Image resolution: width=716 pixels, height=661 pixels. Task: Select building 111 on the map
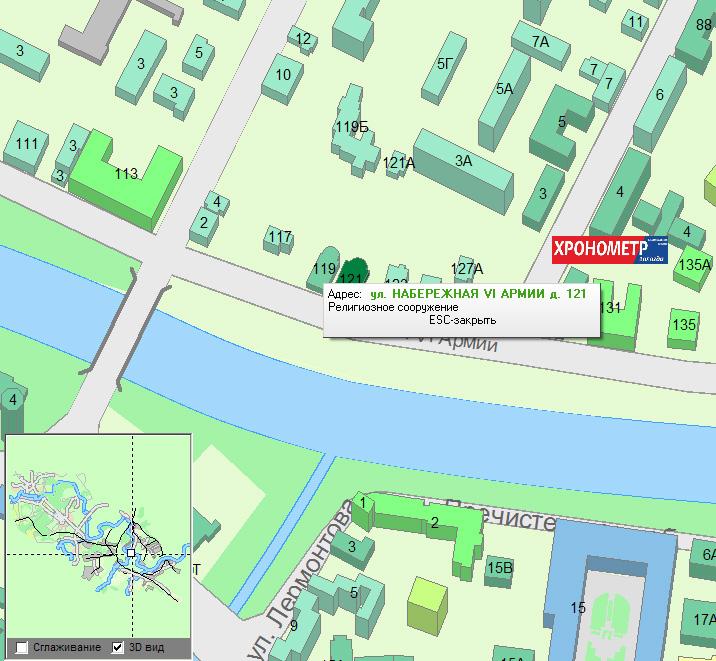26,146
